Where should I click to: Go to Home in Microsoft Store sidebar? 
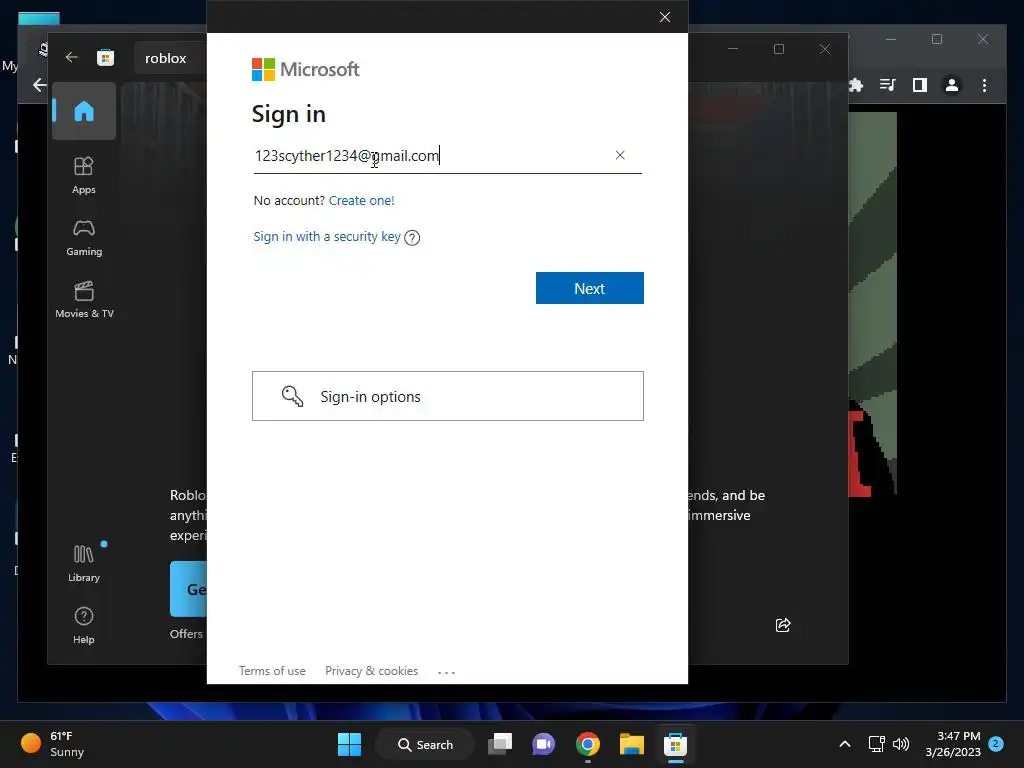pos(84,111)
